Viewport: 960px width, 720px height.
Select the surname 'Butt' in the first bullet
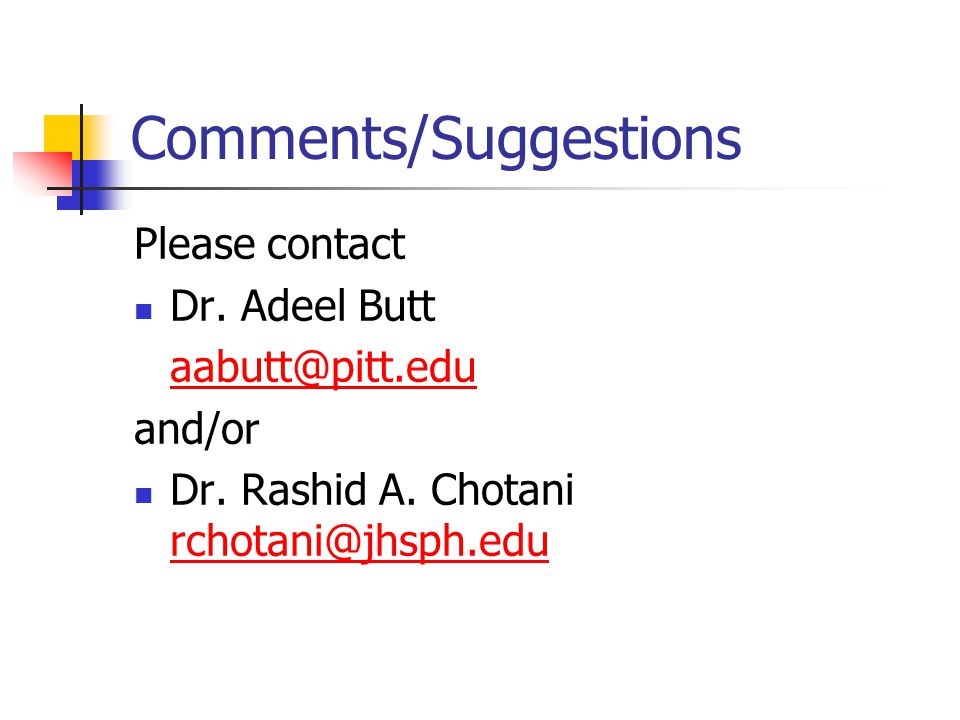(397, 306)
